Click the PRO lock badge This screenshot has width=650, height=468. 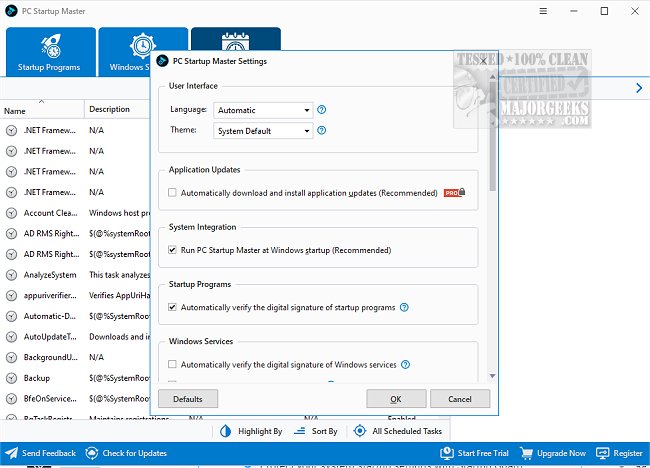(x=454, y=192)
